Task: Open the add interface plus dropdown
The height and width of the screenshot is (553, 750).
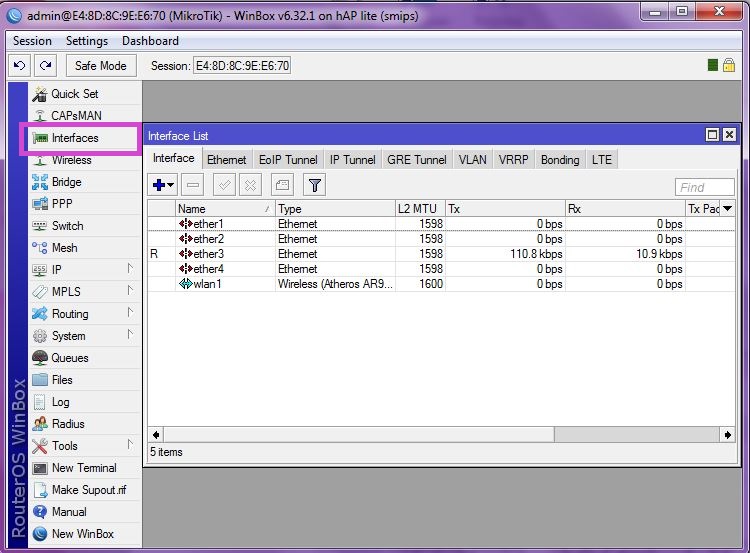Action: (x=163, y=185)
